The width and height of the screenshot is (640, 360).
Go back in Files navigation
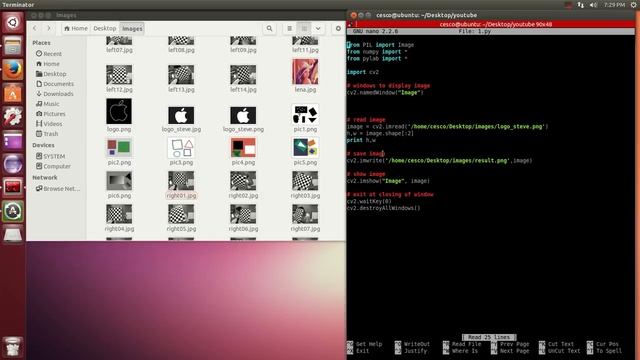click(35, 28)
